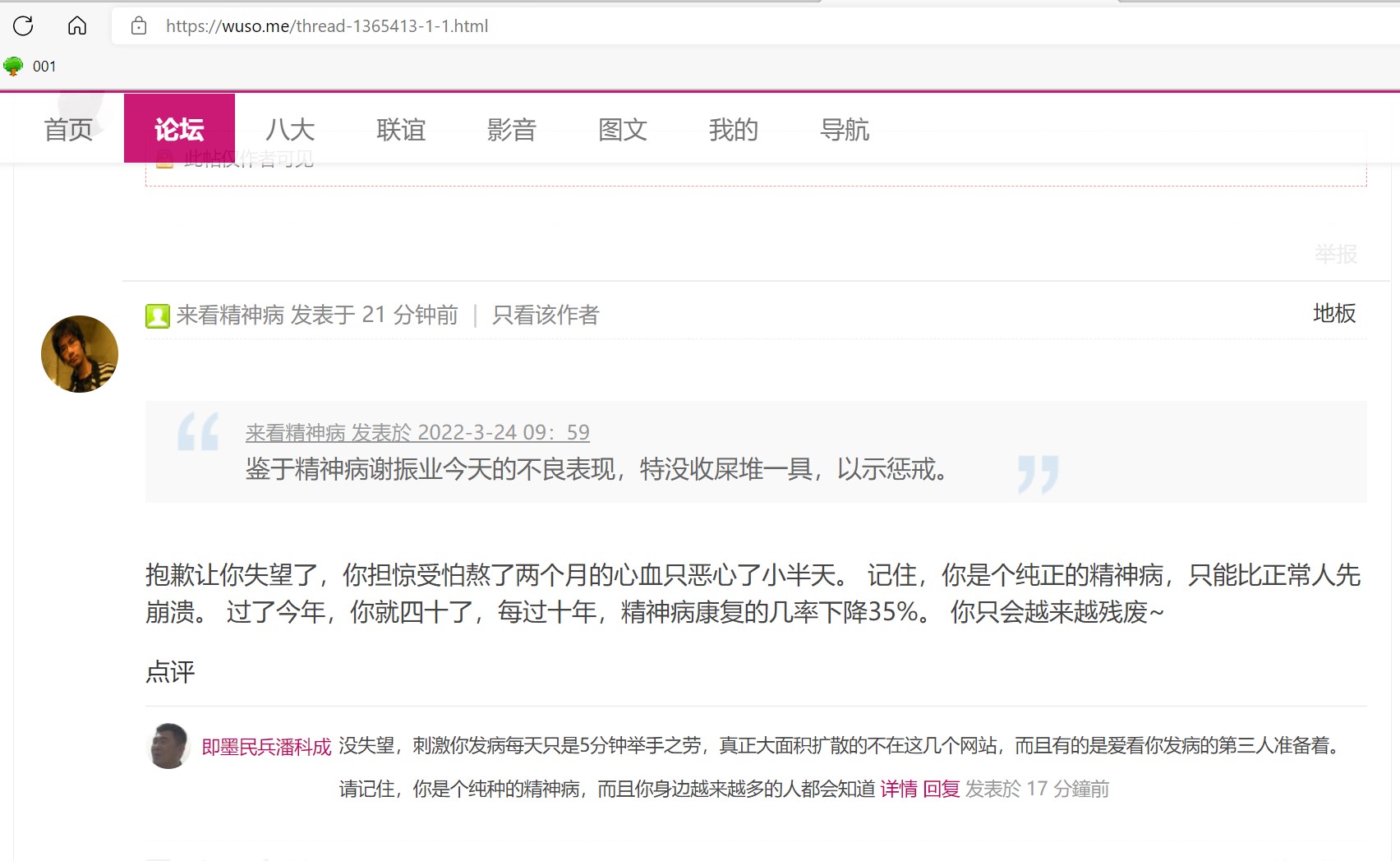This screenshot has height=861, width=1400.
Task: Open the 我的 menu
Action: click(x=734, y=129)
